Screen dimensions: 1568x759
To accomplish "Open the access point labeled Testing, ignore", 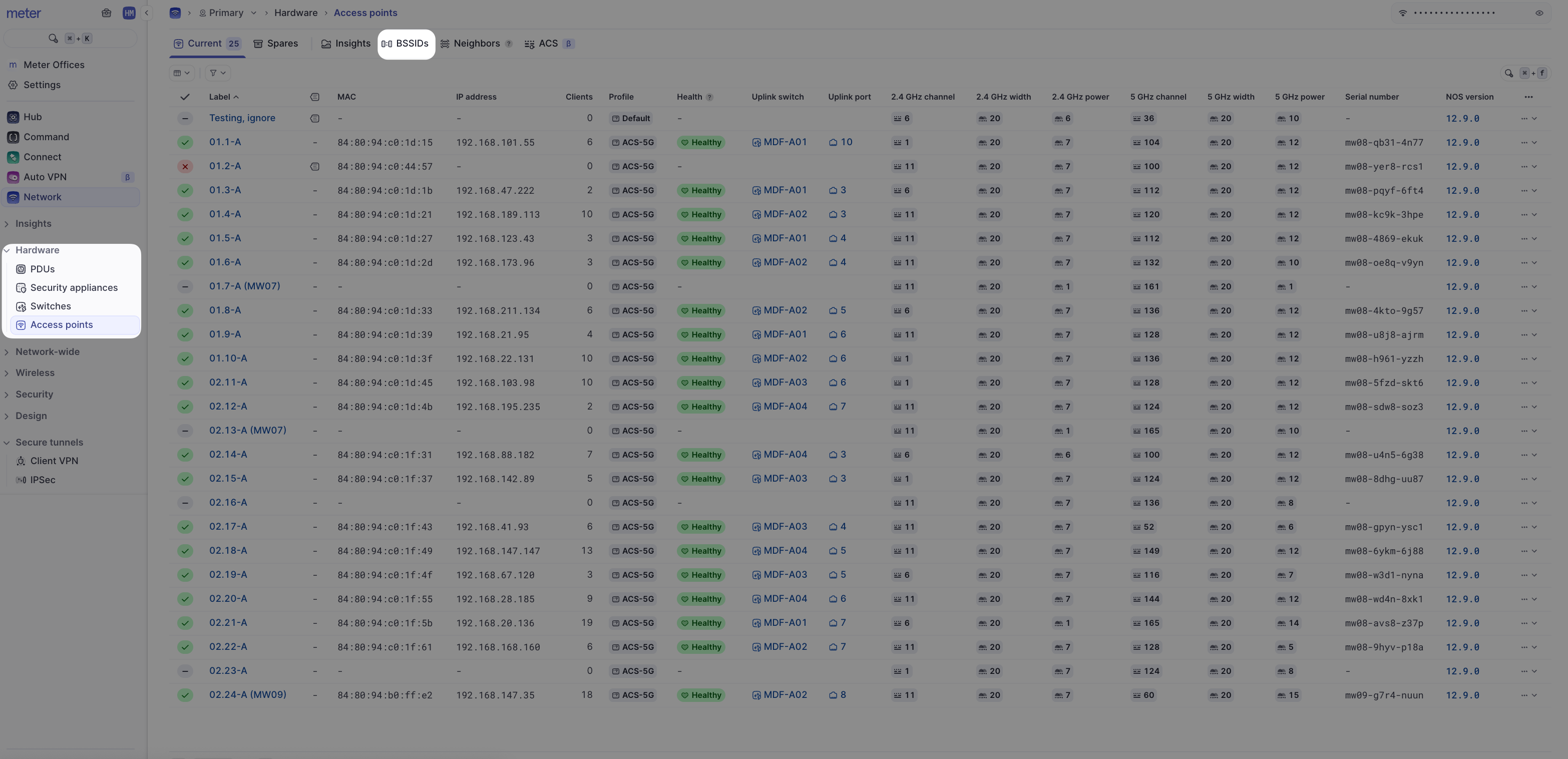I will click(242, 118).
